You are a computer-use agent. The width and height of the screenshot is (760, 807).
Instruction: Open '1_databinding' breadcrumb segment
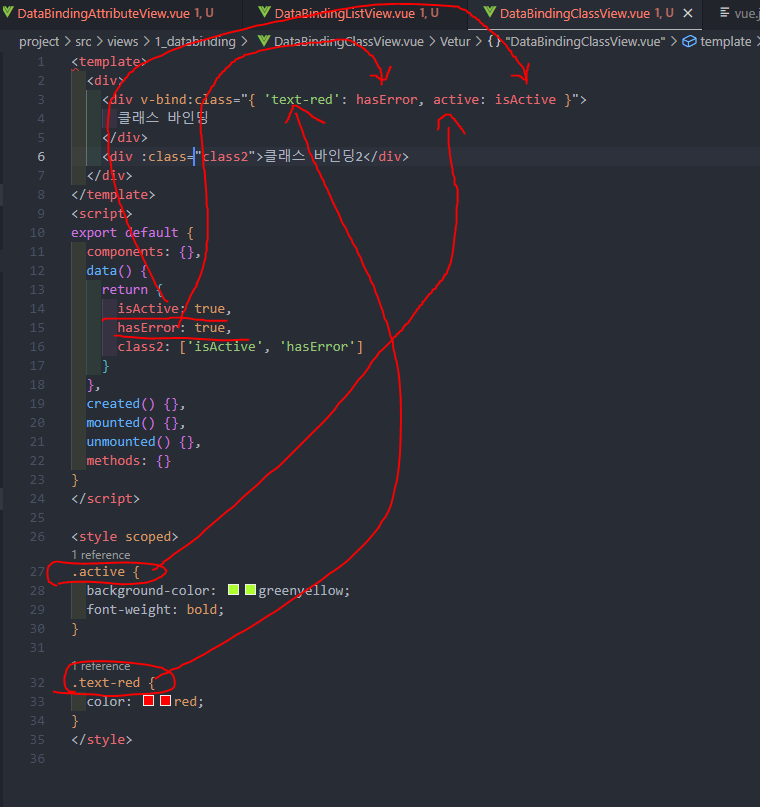coord(196,42)
